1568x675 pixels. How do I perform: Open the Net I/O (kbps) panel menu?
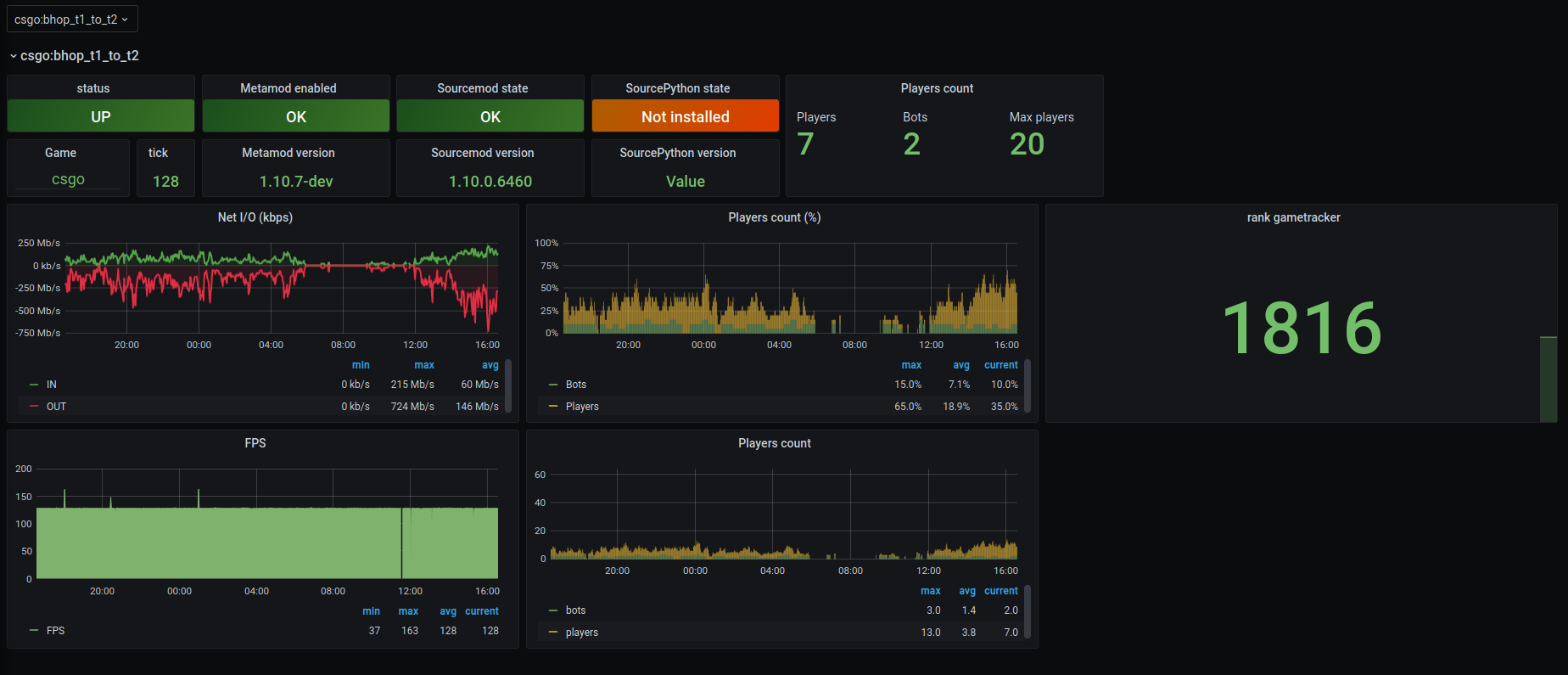click(255, 217)
